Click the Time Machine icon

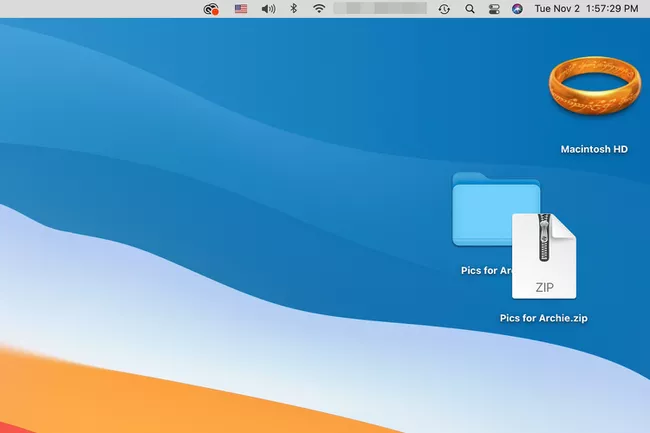444,8
